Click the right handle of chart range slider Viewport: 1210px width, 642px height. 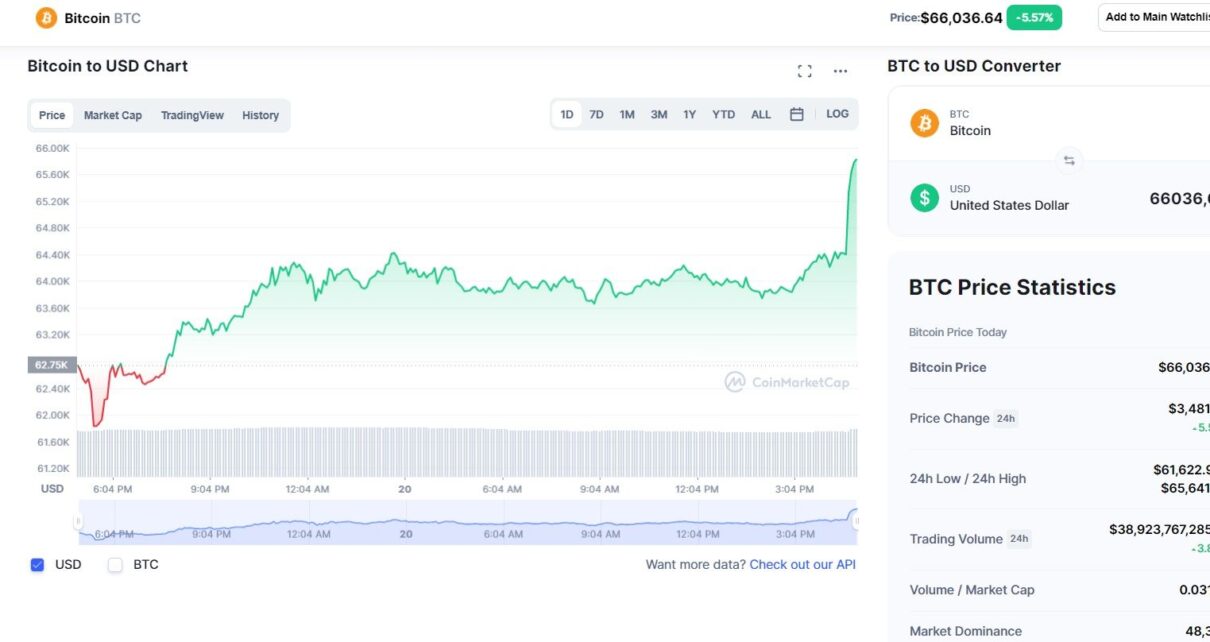(856, 521)
